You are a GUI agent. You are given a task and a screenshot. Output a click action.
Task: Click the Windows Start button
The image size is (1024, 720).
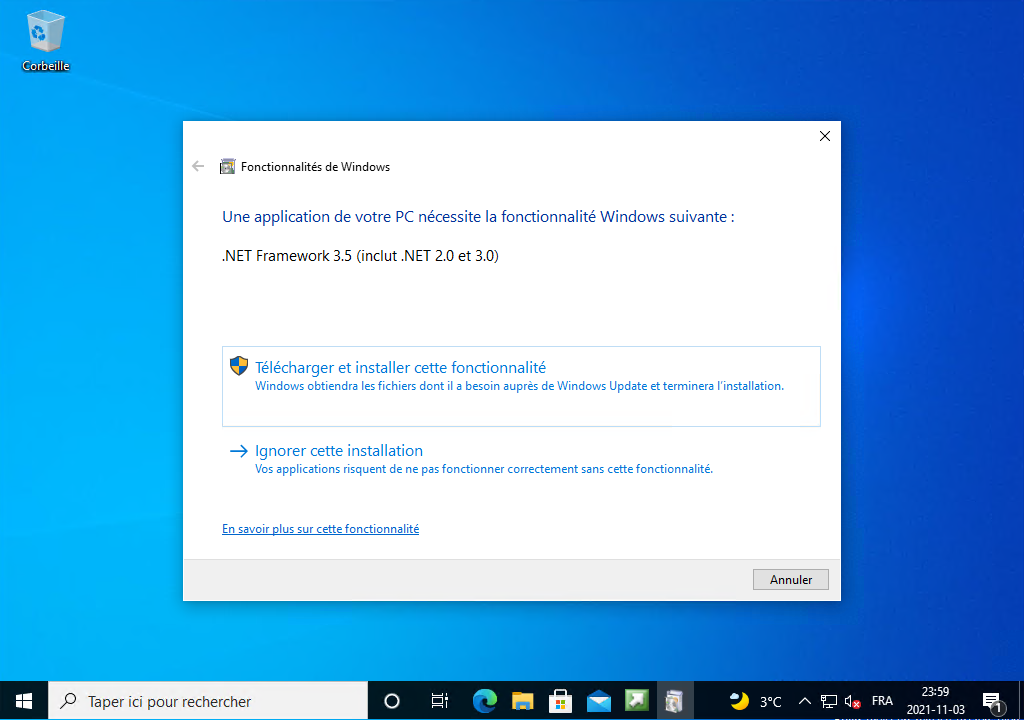pos(24,701)
